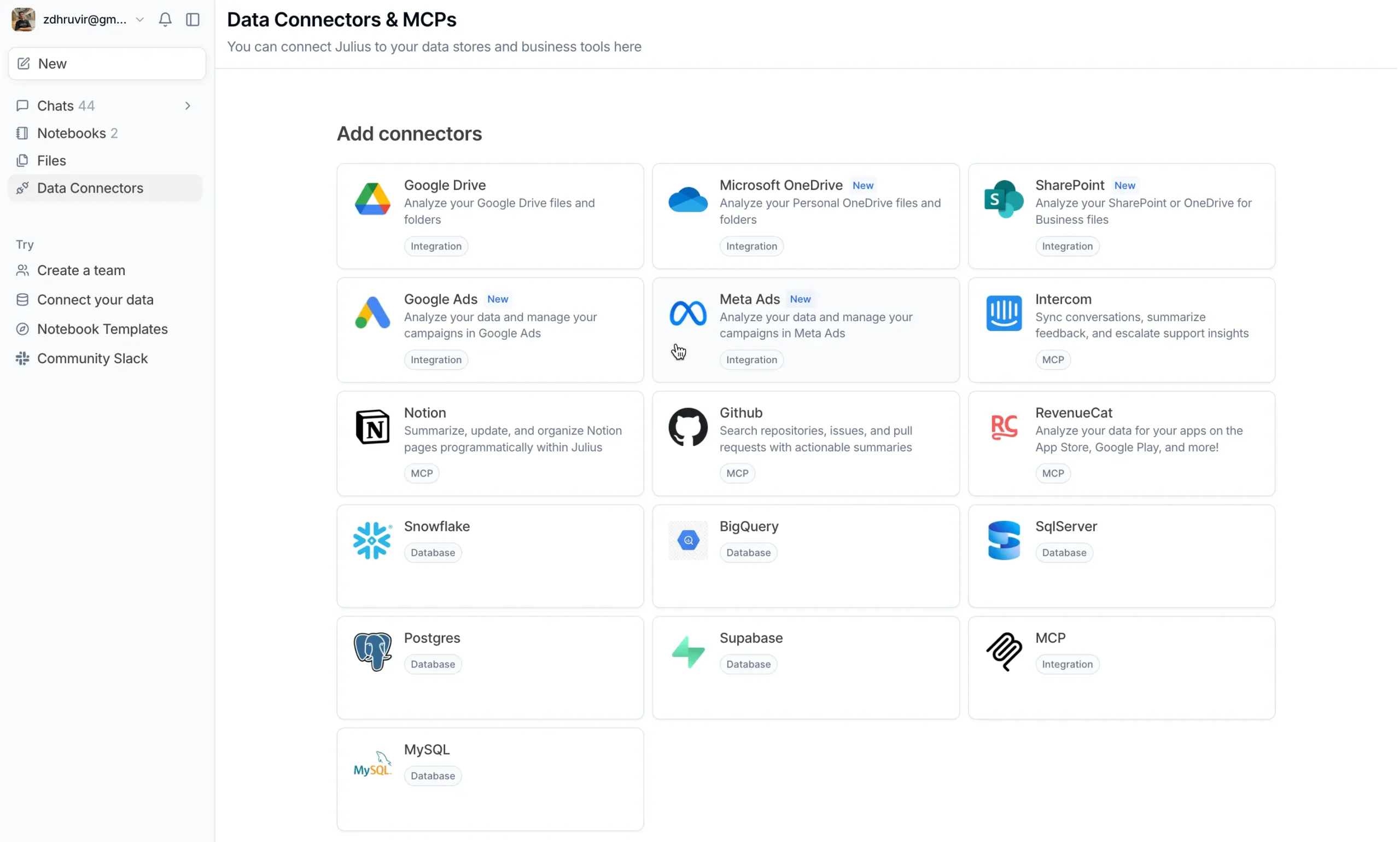Click the Snowflake logo icon
This screenshot has height=842, width=1400.
point(372,540)
